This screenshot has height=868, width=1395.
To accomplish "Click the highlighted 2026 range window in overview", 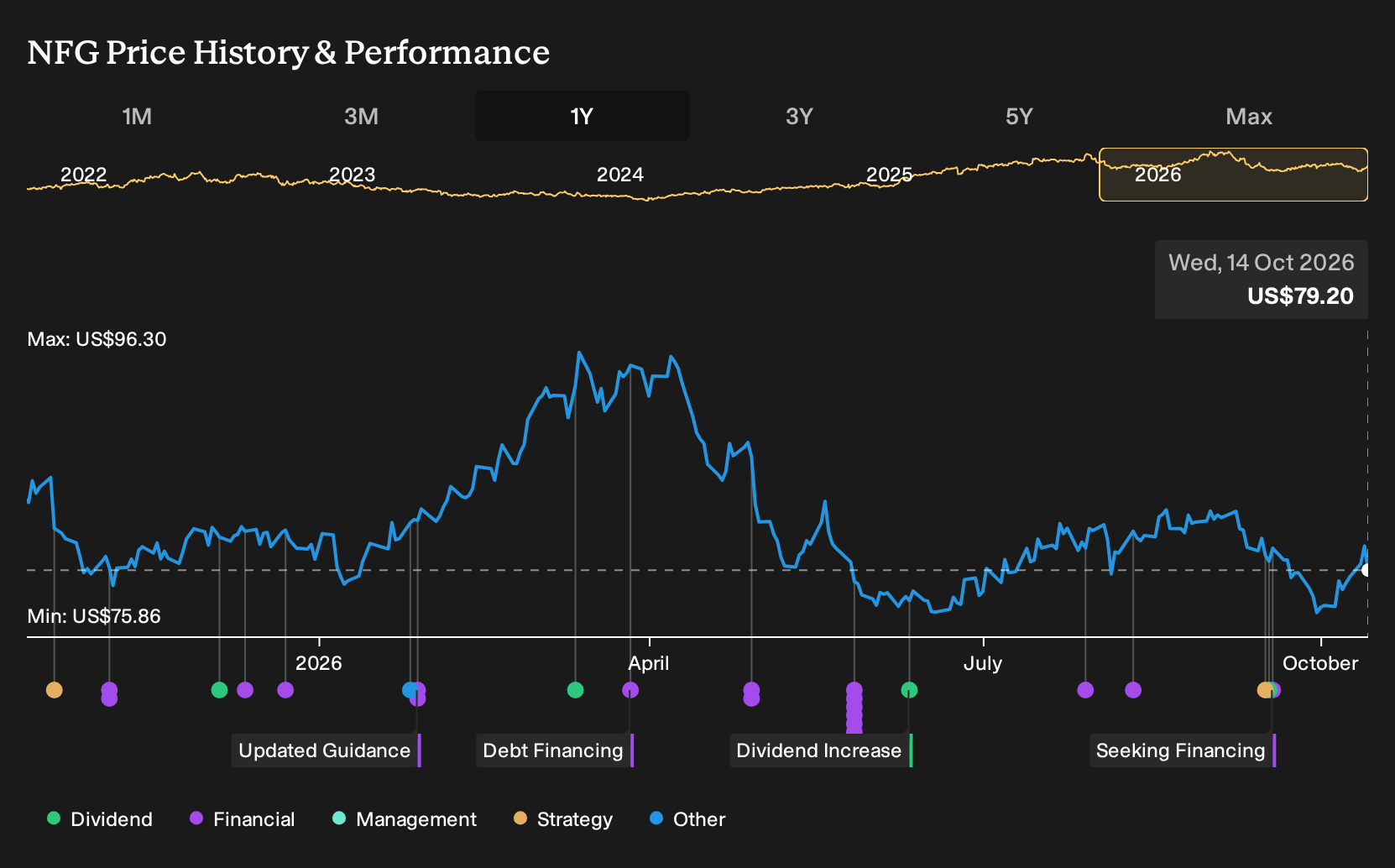I will (1233, 175).
